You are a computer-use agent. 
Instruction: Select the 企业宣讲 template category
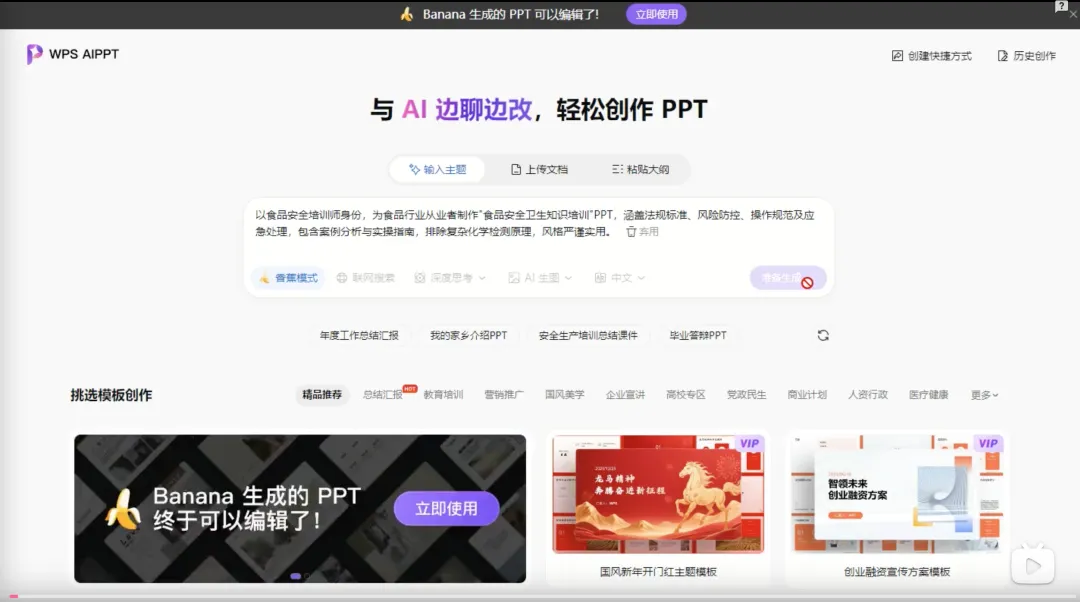625,395
